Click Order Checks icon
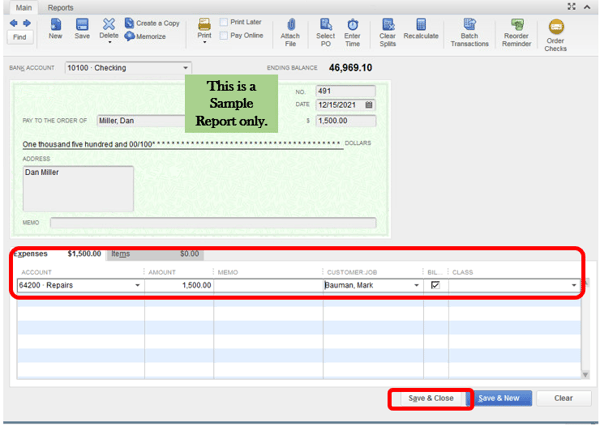This screenshot has height=426, width=600. (556, 35)
